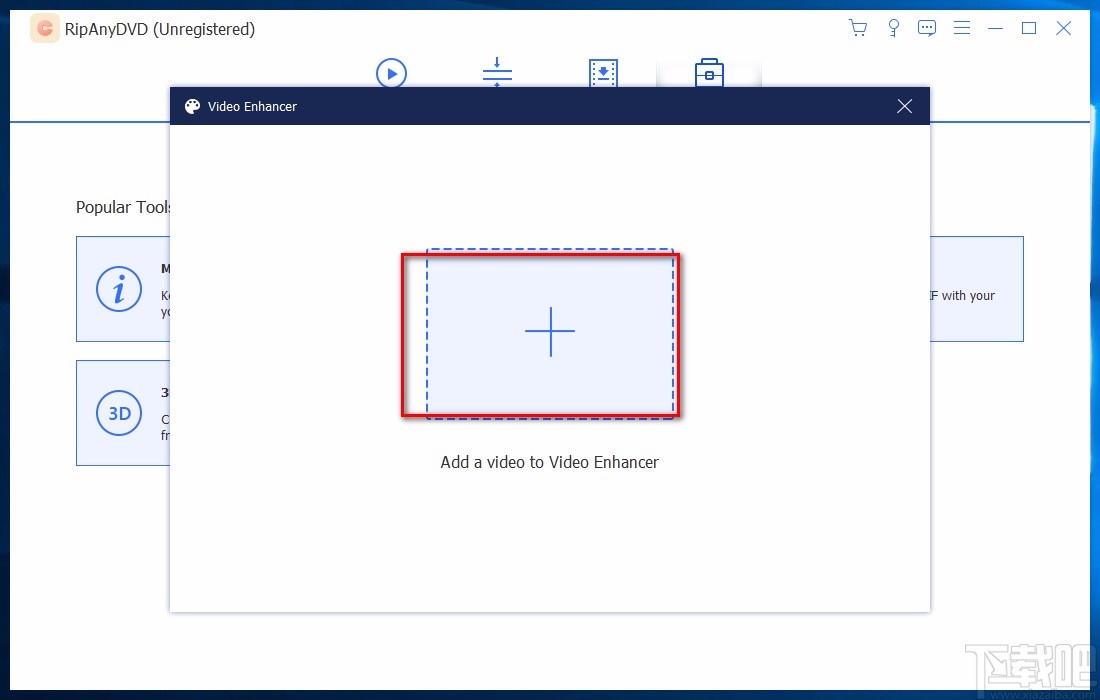This screenshot has height=700, width=1100.
Task: Click 'Add a video to Video Enhancer' text
Action: [549, 462]
